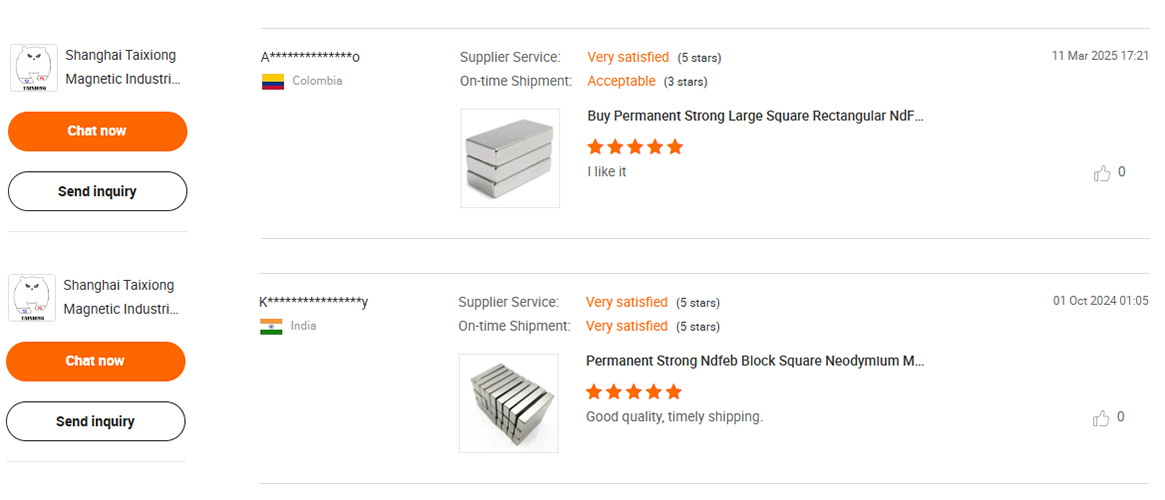The width and height of the screenshot is (1165, 500).
Task: Click the thumbs-up icon on India review
Action: (x=1101, y=419)
